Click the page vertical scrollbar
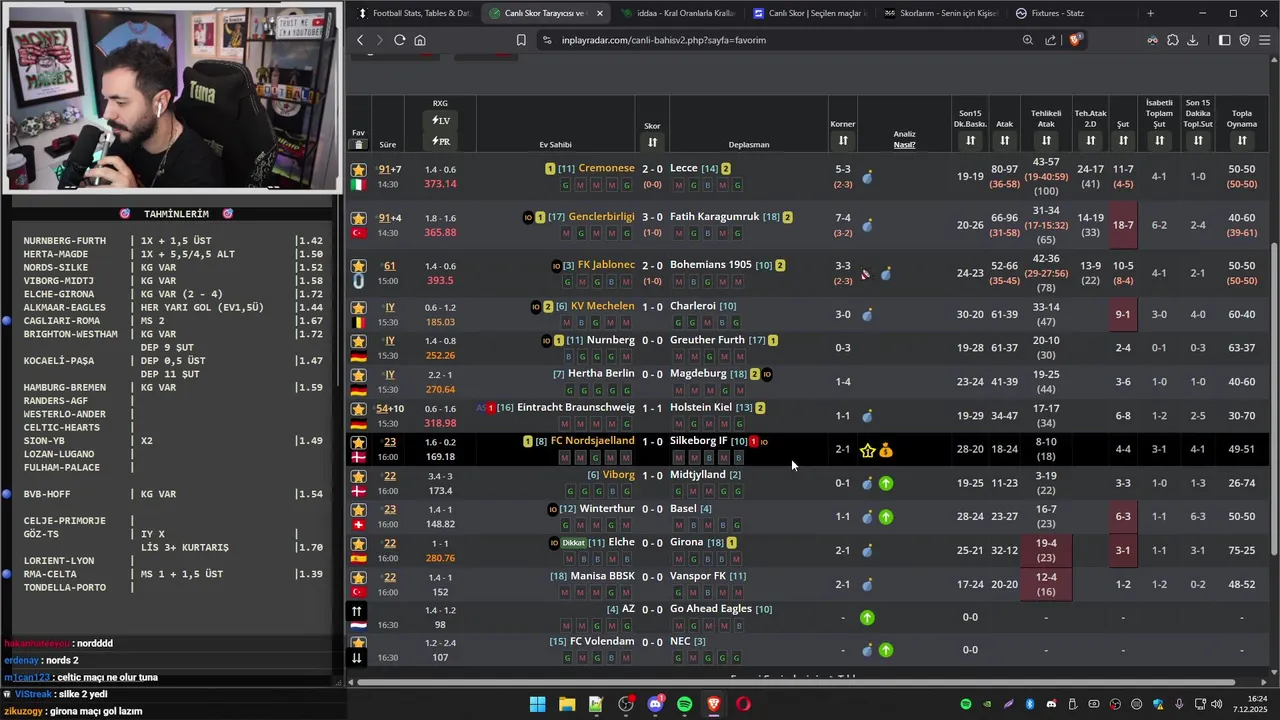The height and width of the screenshot is (720, 1280). (x=1274, y=400)
